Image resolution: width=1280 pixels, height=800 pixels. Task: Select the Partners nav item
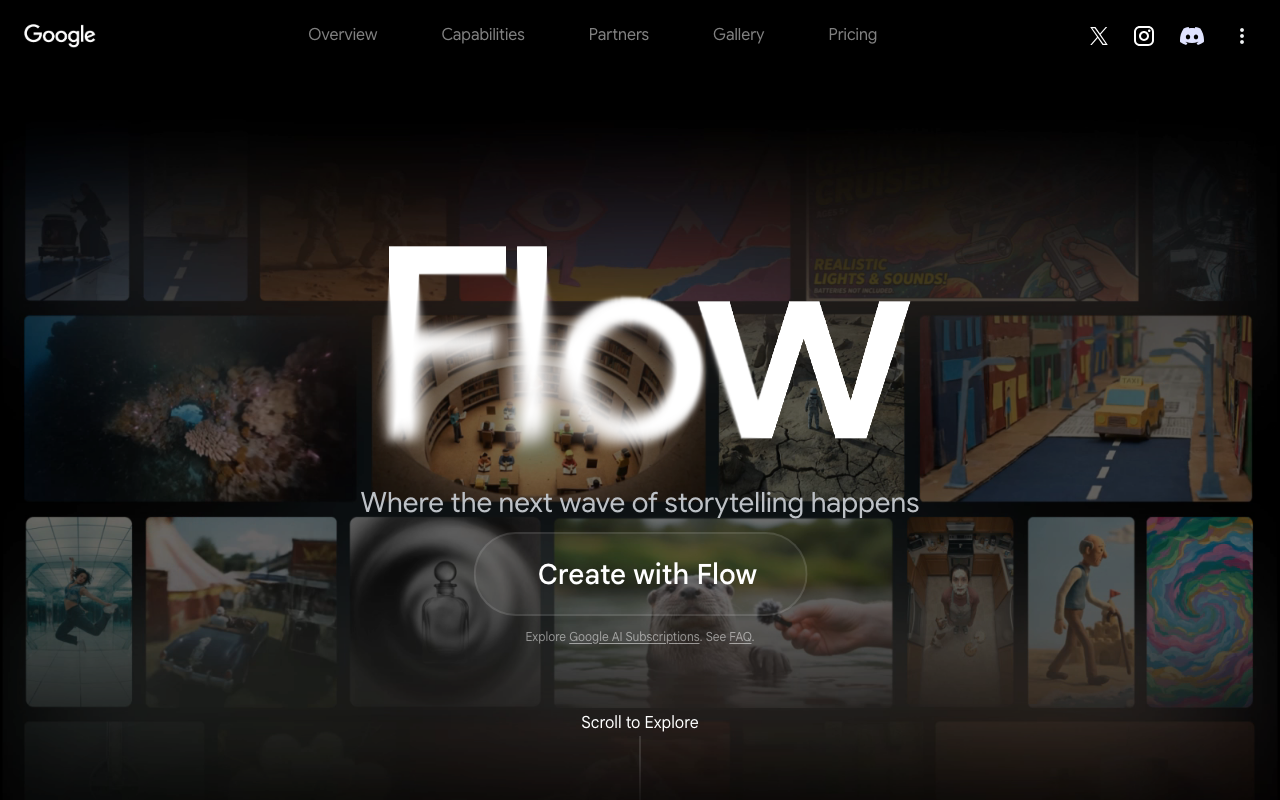click(x=619, y=34)
